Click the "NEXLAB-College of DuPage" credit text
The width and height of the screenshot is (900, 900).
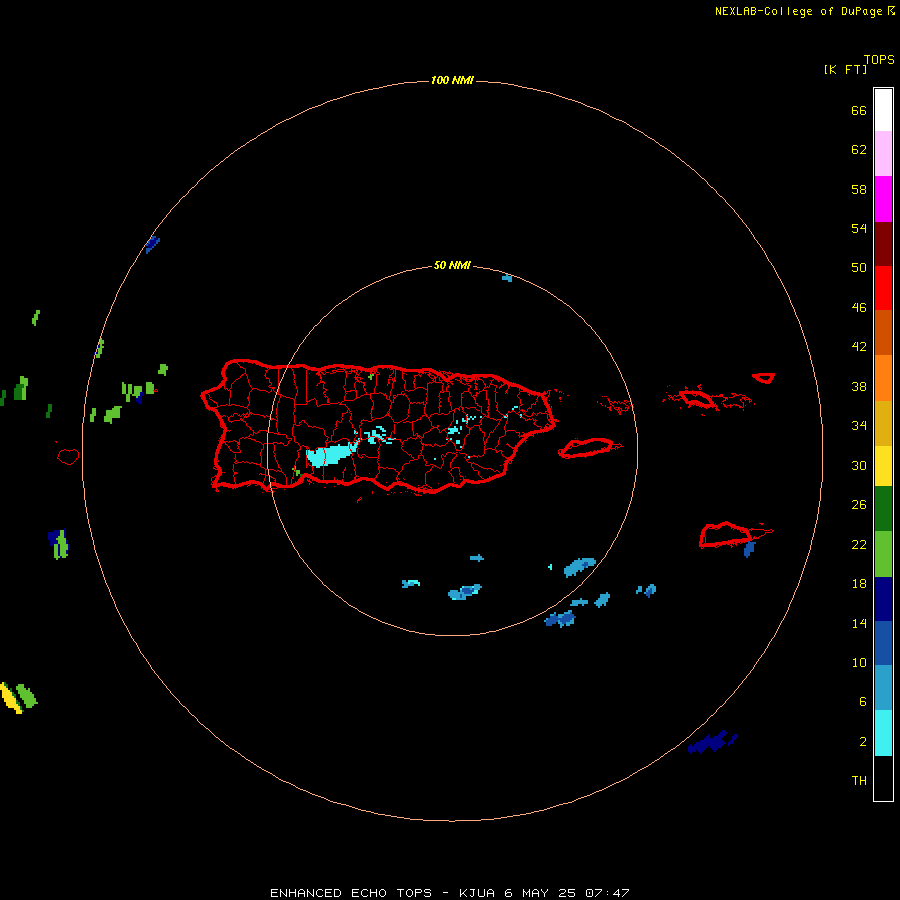(x=798, y=11)
